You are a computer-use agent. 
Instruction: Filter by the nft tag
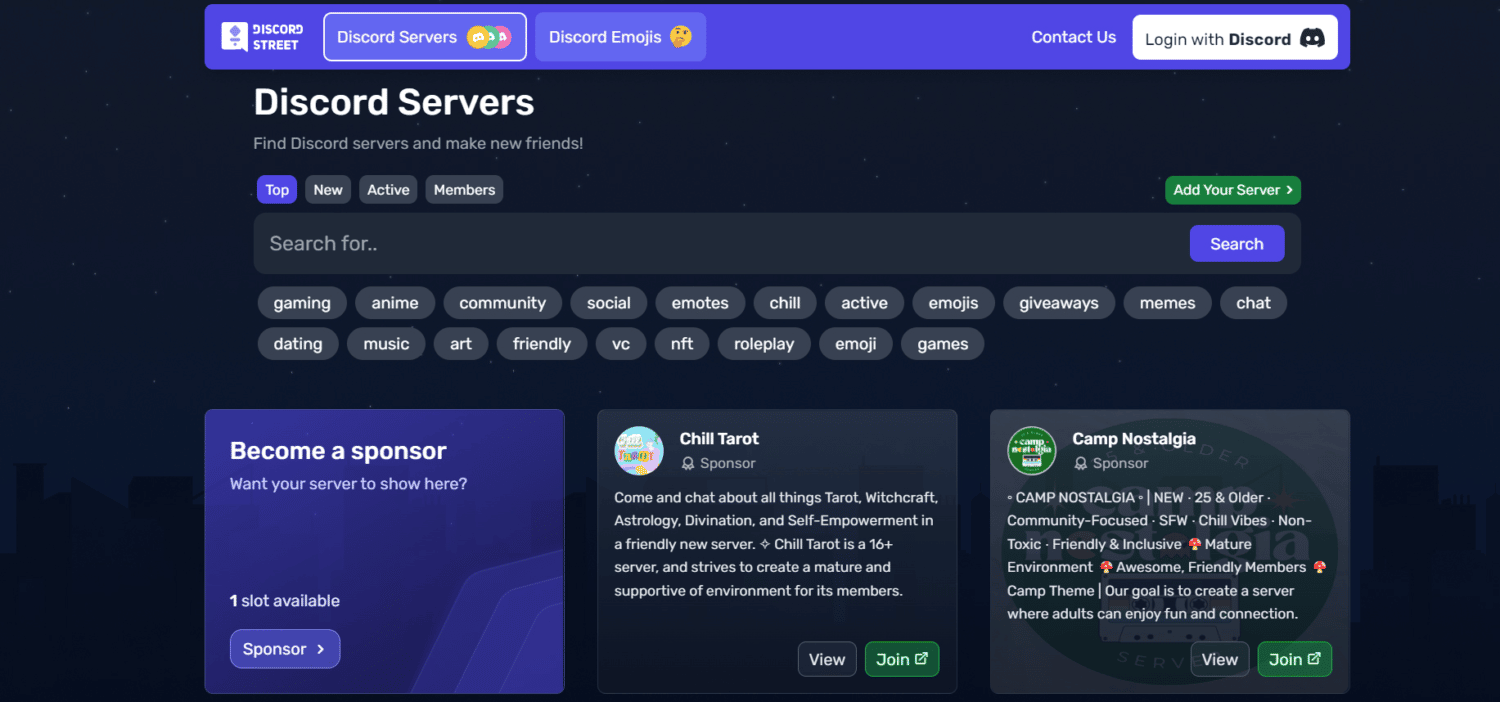tap(682, 344)
